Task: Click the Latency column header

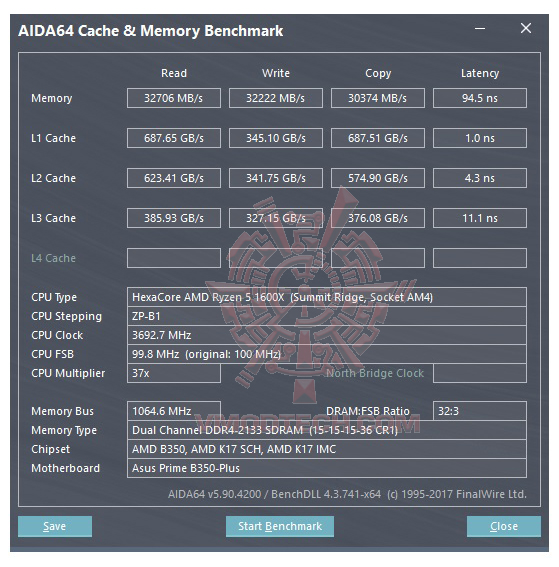Action: tap(480, 73)
